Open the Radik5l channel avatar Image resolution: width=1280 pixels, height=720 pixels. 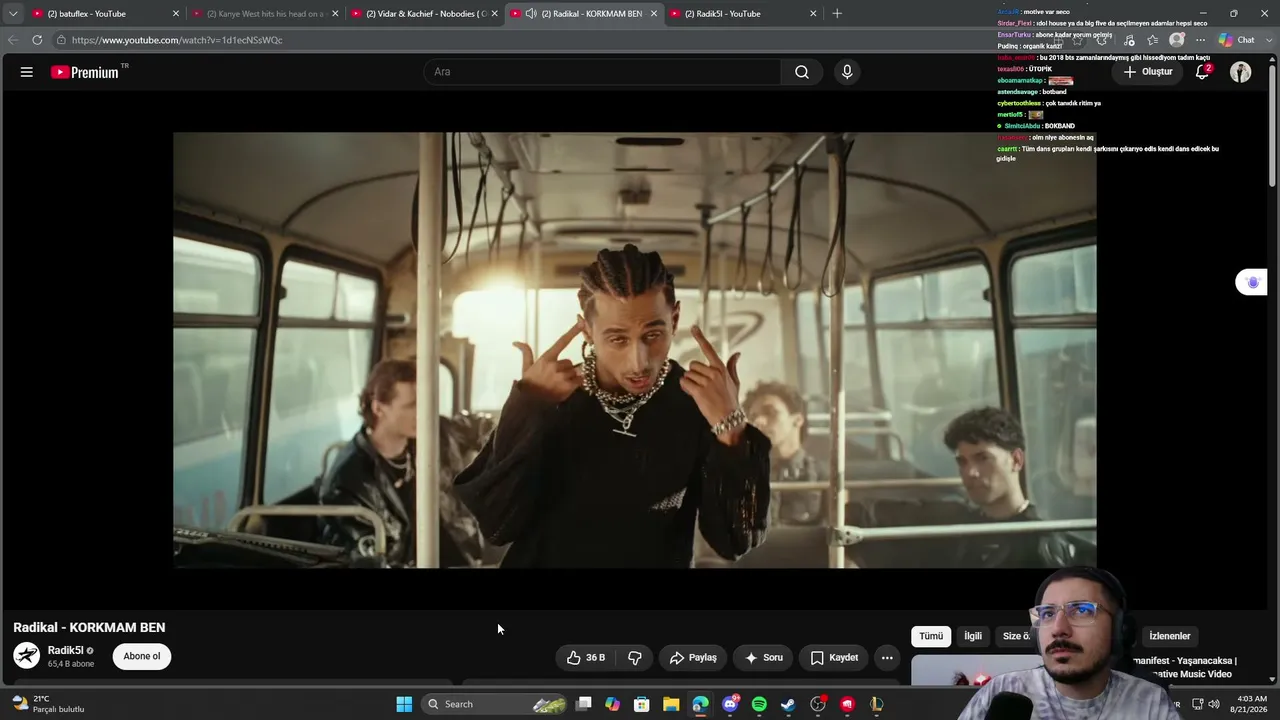tap(27, 656)
